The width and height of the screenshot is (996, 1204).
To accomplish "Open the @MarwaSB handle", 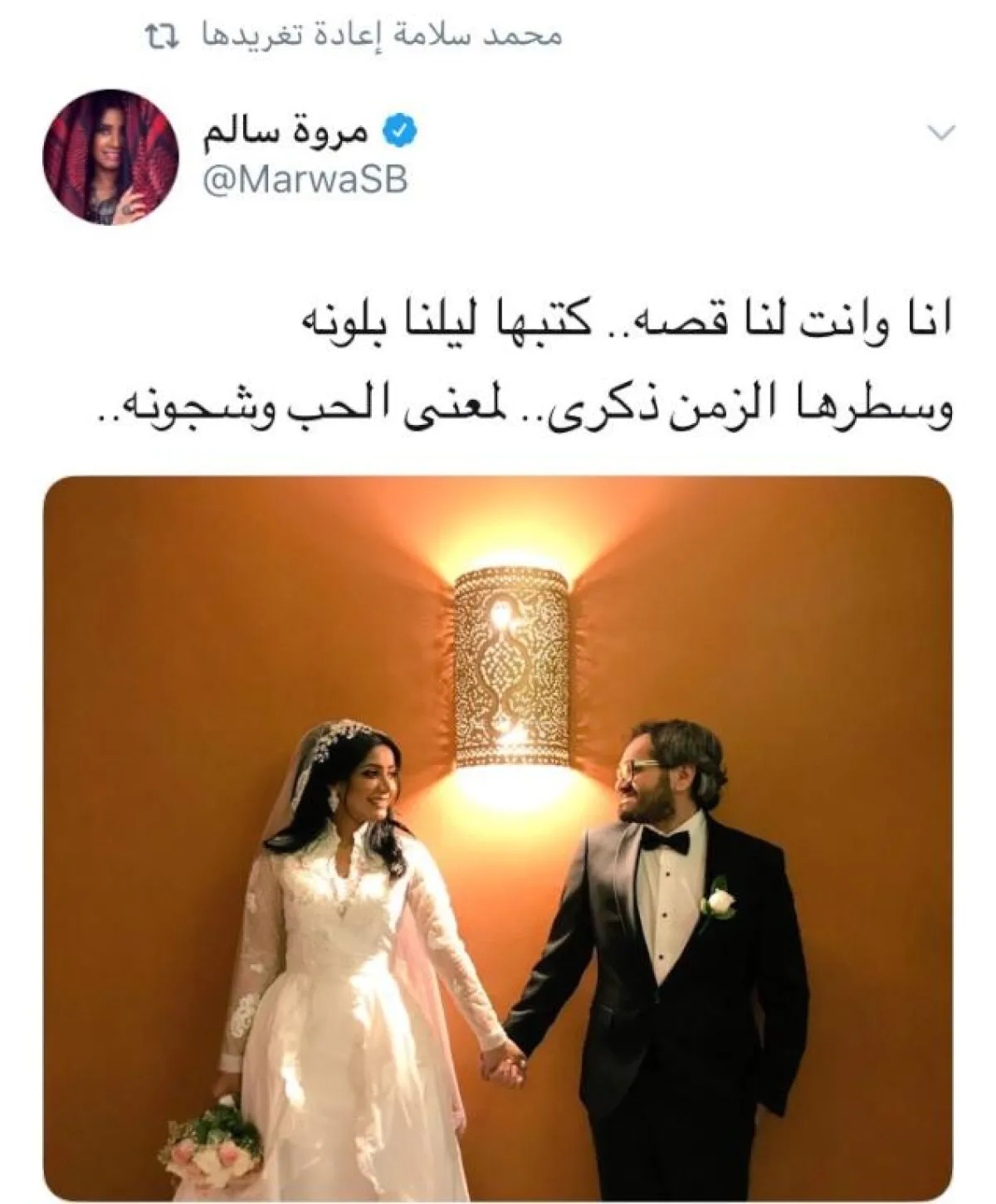I will coord(305,179).
